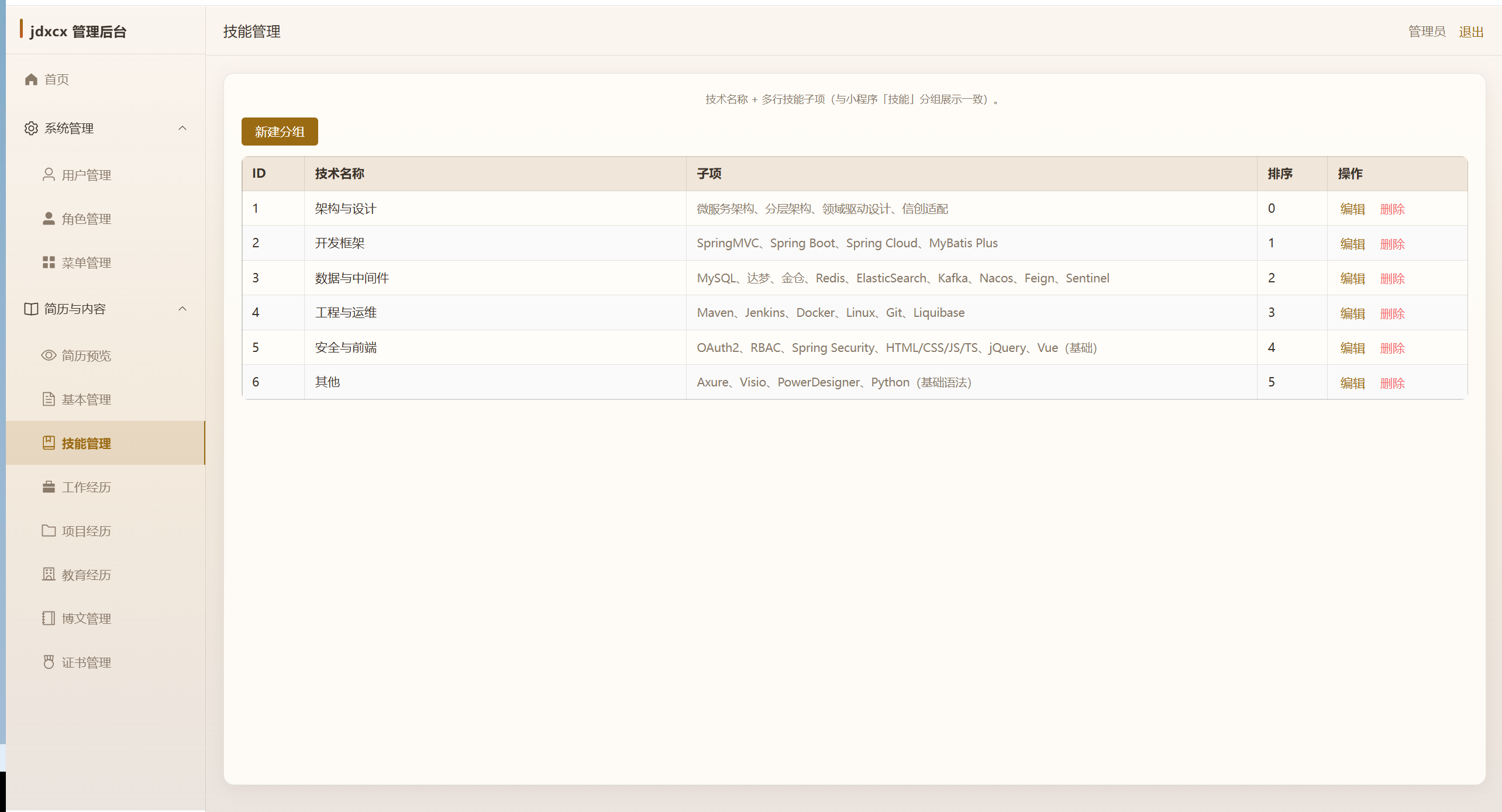
Task: Click the notebook icon for 博文管理
Action: point(49,618)
